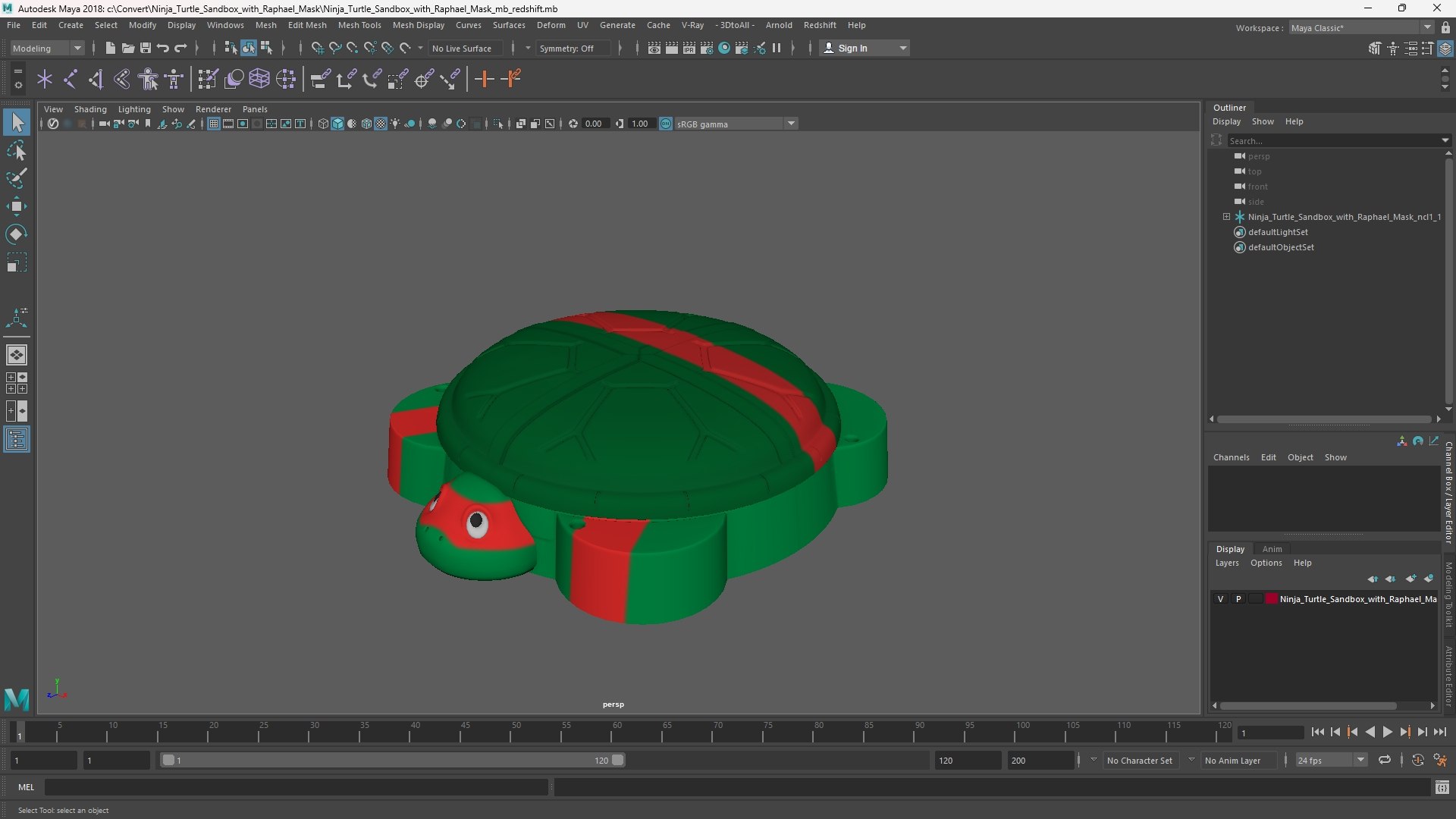Choose the Scale tool in toolbox
The width and height of the screenshot is (1456, 819).
pyautogui.click(x=17, y=262)
